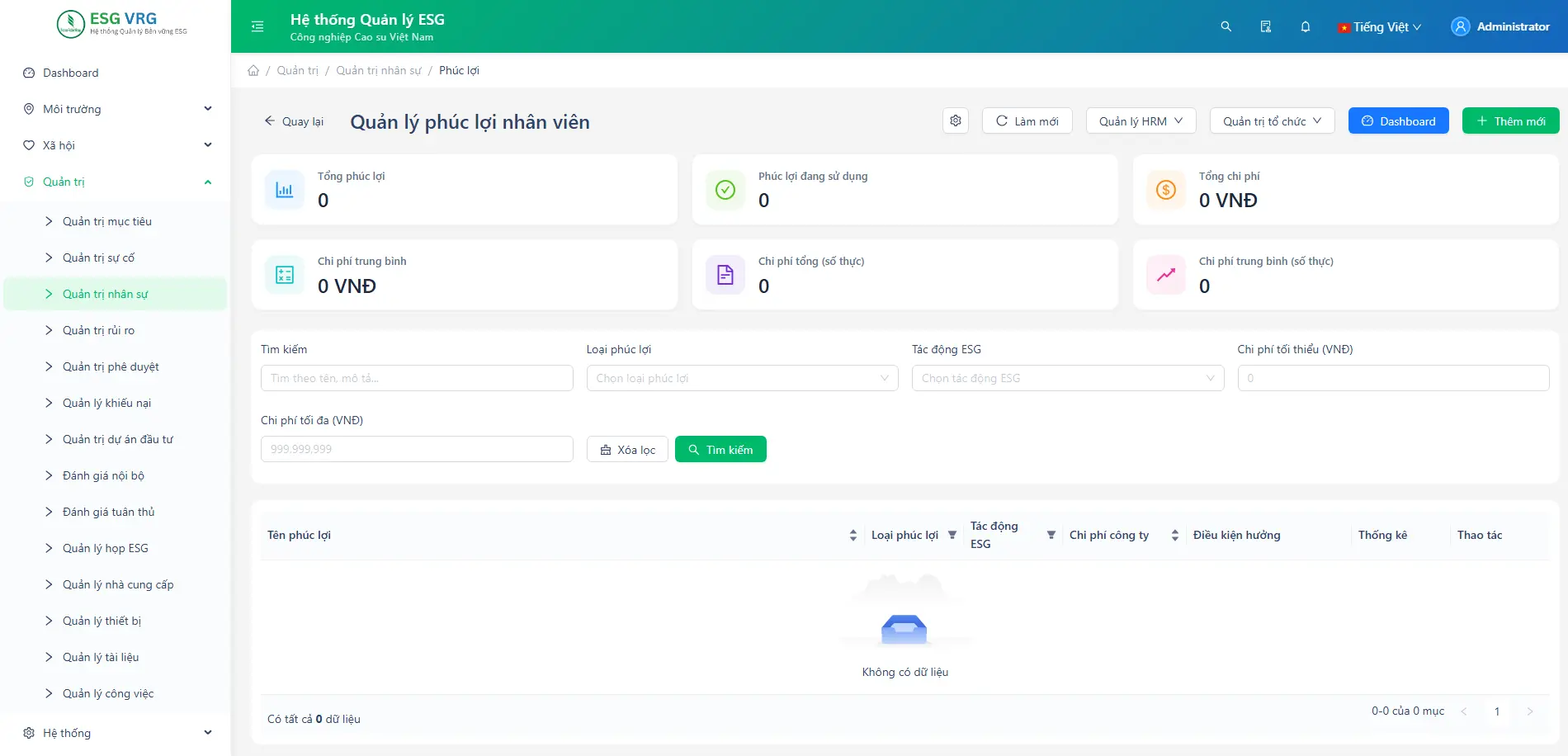This screenshot has height=756, width=1568.
Task: Go to home via breadcrumb house icon
Action: point(253,70)
